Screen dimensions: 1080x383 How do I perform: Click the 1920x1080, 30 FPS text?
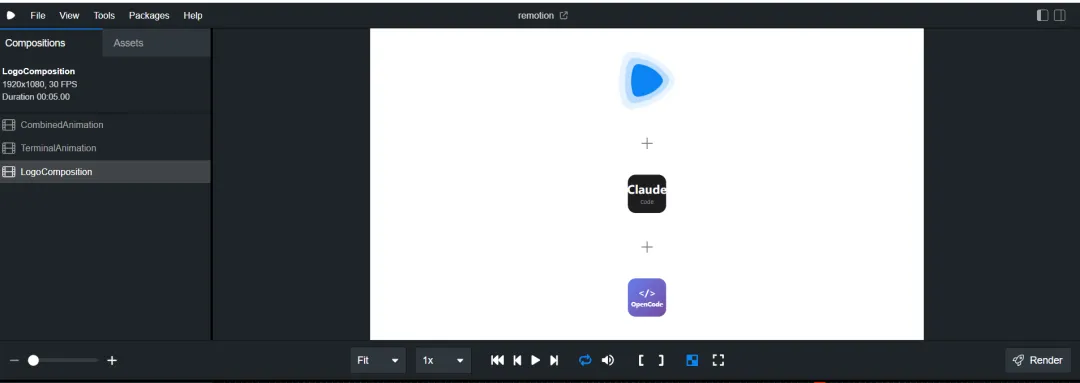tap(40, 84)
